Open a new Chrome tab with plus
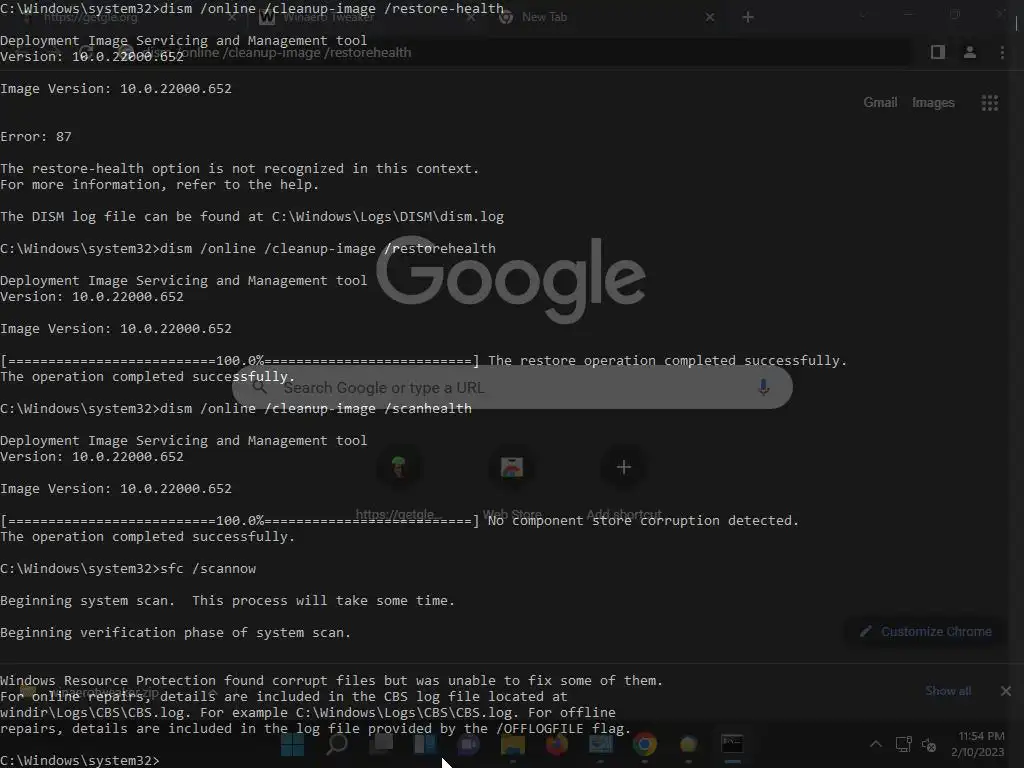 tap(748, 17)
